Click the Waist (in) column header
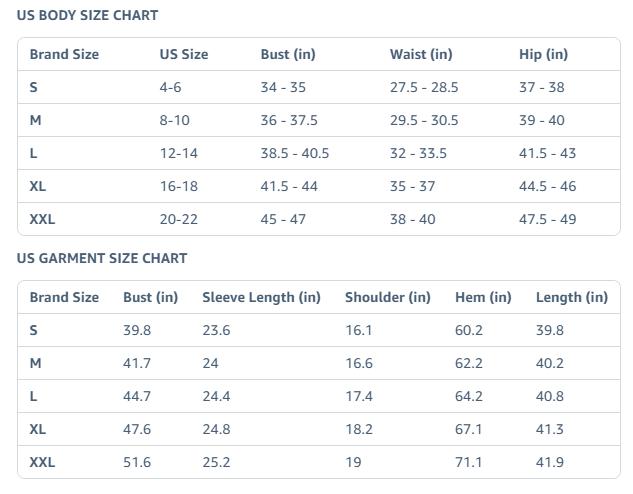633x494 pixels. click(421, 54)
